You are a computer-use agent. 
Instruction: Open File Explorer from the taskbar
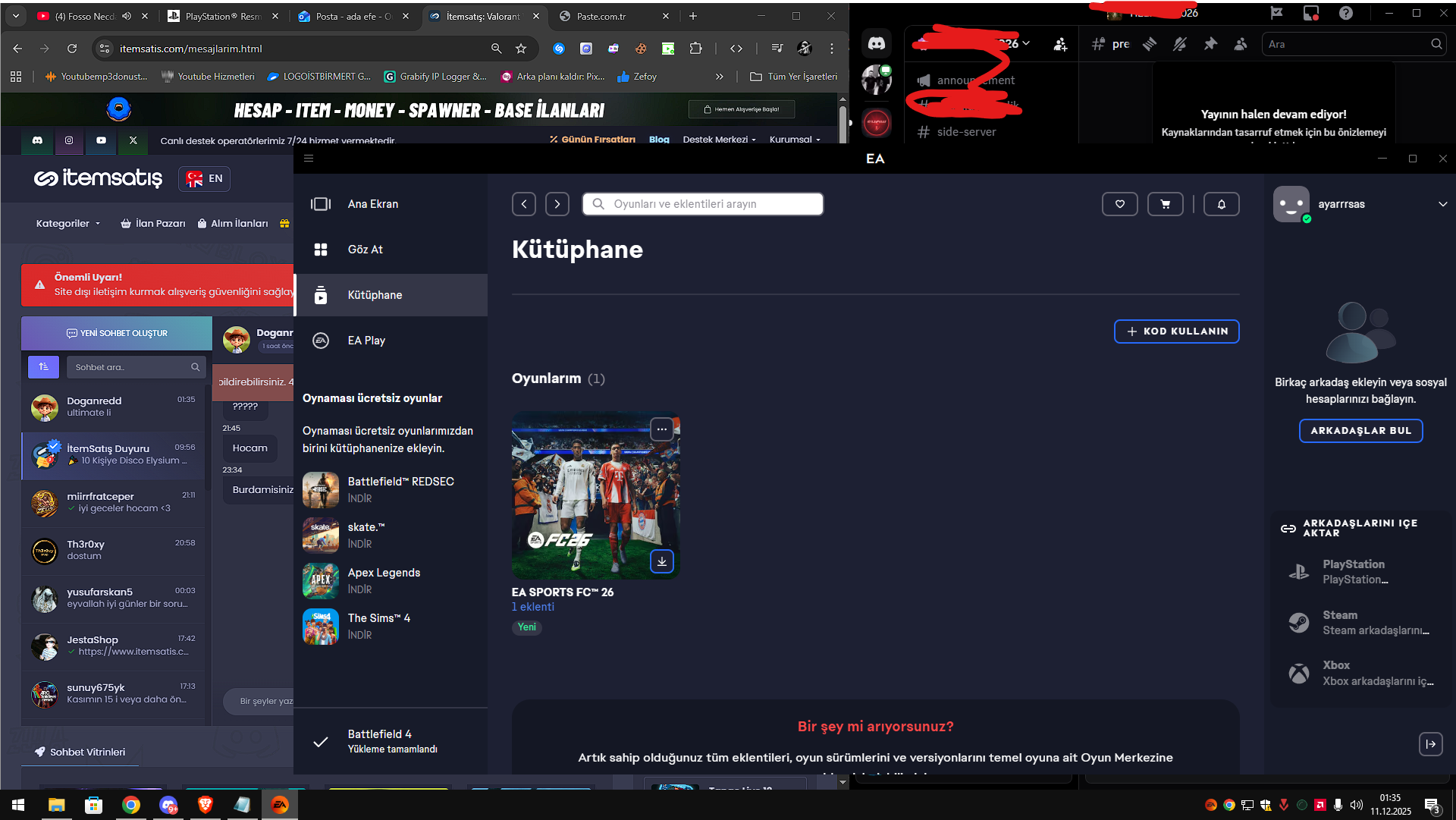tap(56, 805)
